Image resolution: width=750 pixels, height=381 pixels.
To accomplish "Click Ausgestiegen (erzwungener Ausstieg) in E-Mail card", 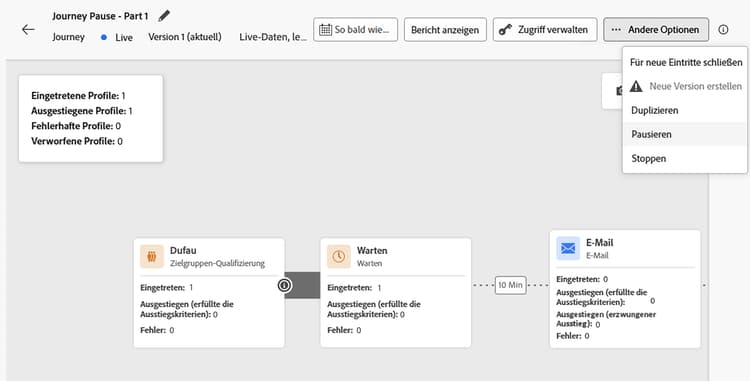I will pyautogui.click(x=606, y=319).
